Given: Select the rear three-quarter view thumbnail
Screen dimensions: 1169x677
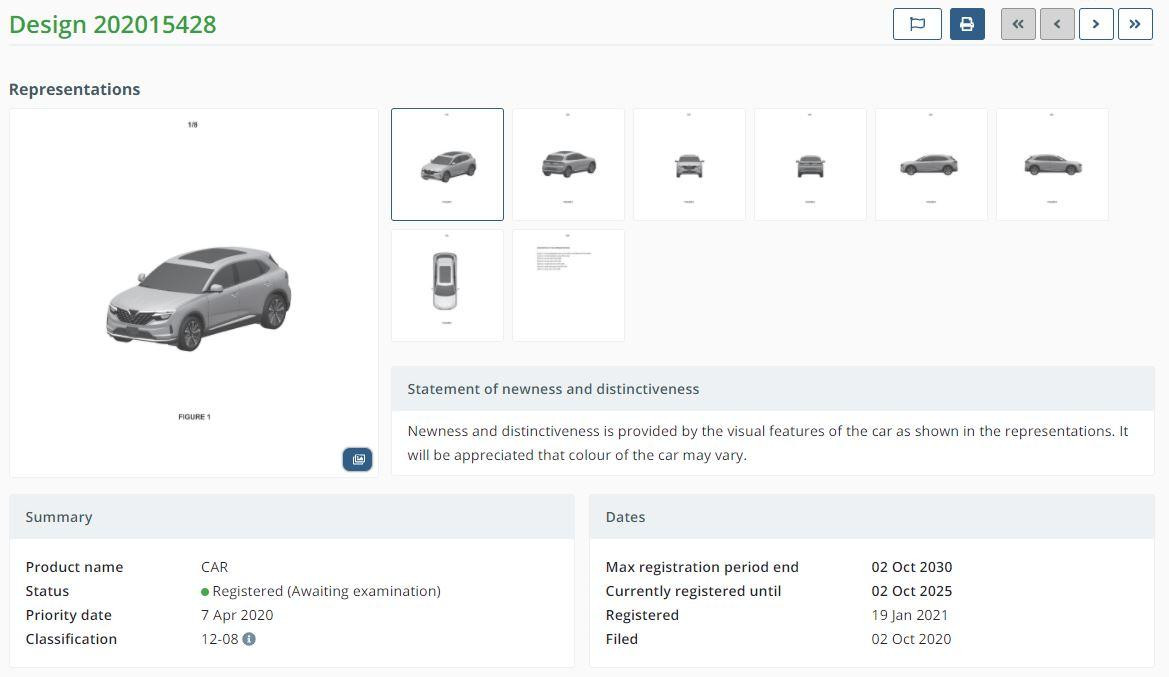Looking at the screenshot, I should [x=568, y=164].
